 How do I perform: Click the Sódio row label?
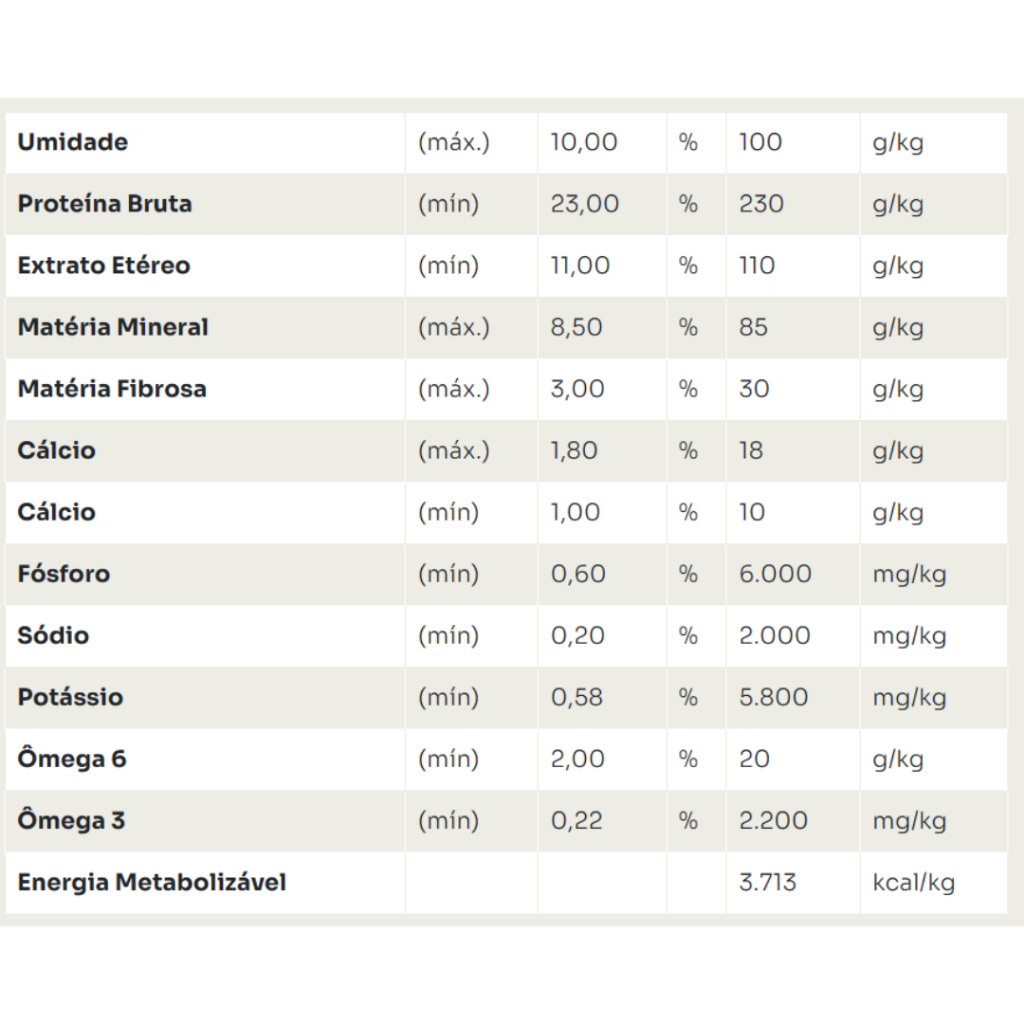53,636
